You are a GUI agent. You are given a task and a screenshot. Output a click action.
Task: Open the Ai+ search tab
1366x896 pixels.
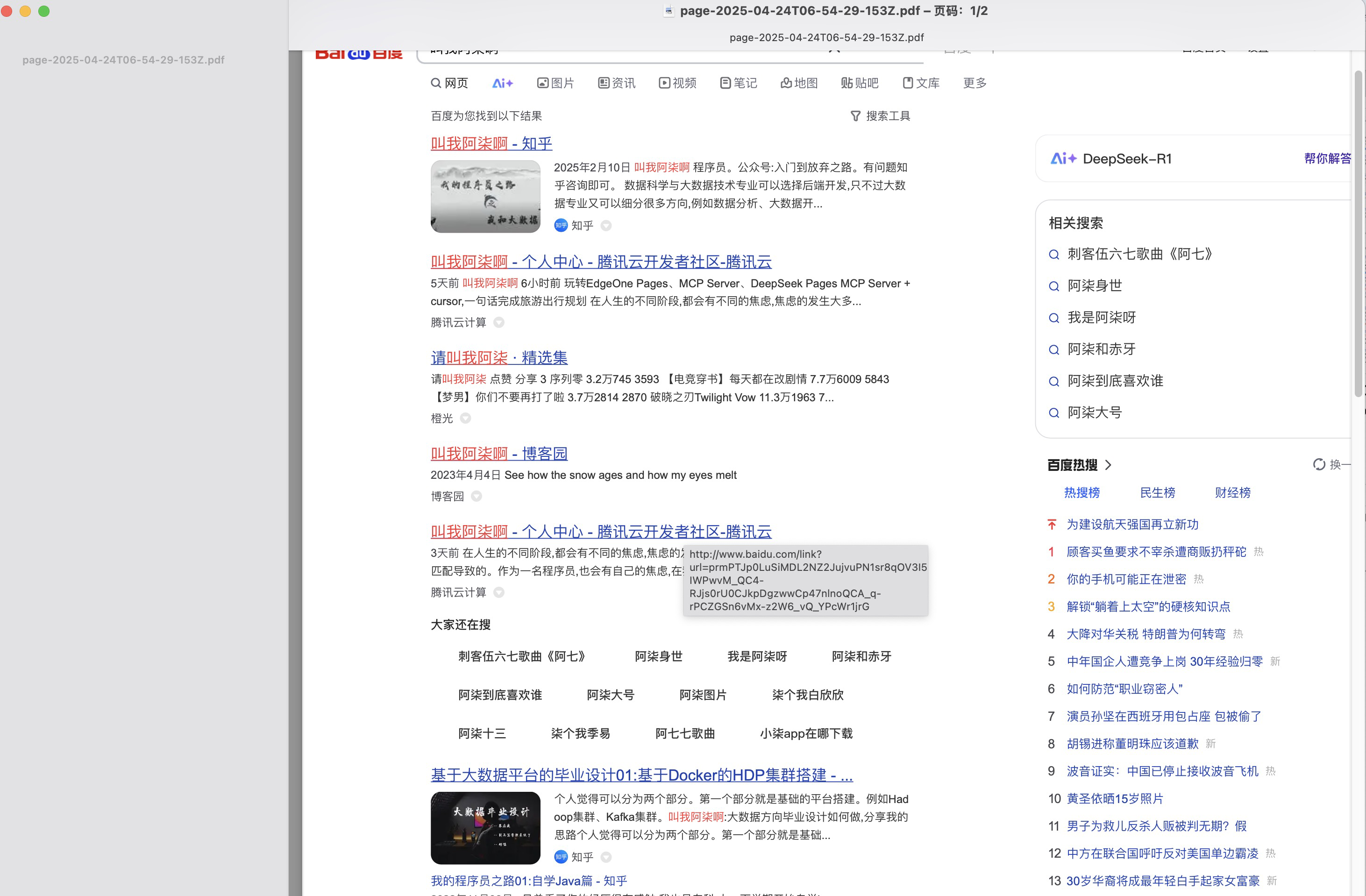pyautogui.click(x=502, y=83)
